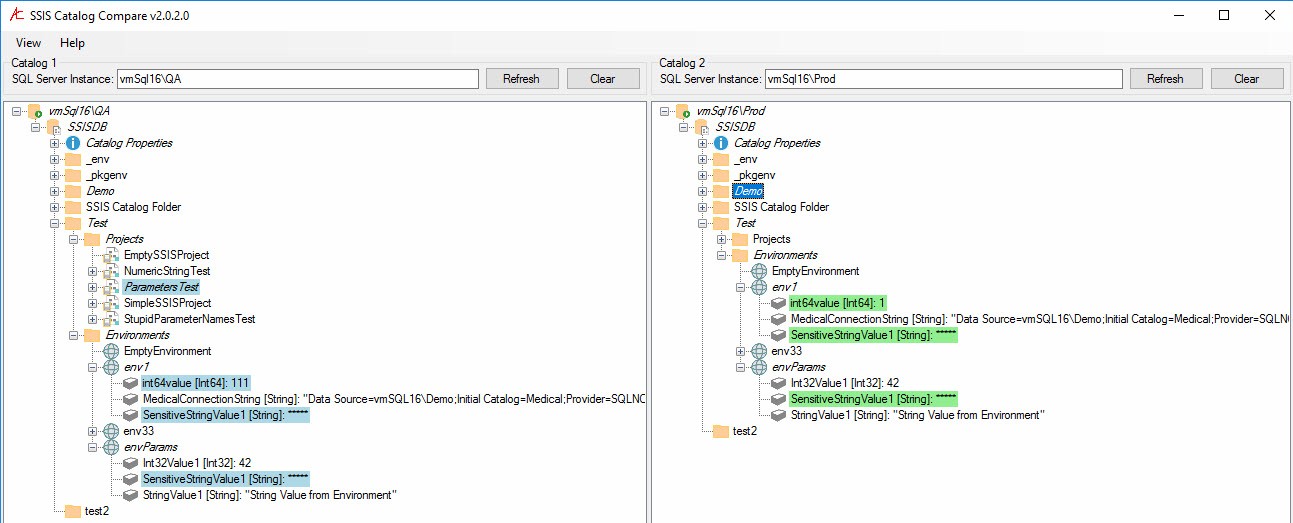Click test2 folder icon in Catalog 1

[73, 511]
